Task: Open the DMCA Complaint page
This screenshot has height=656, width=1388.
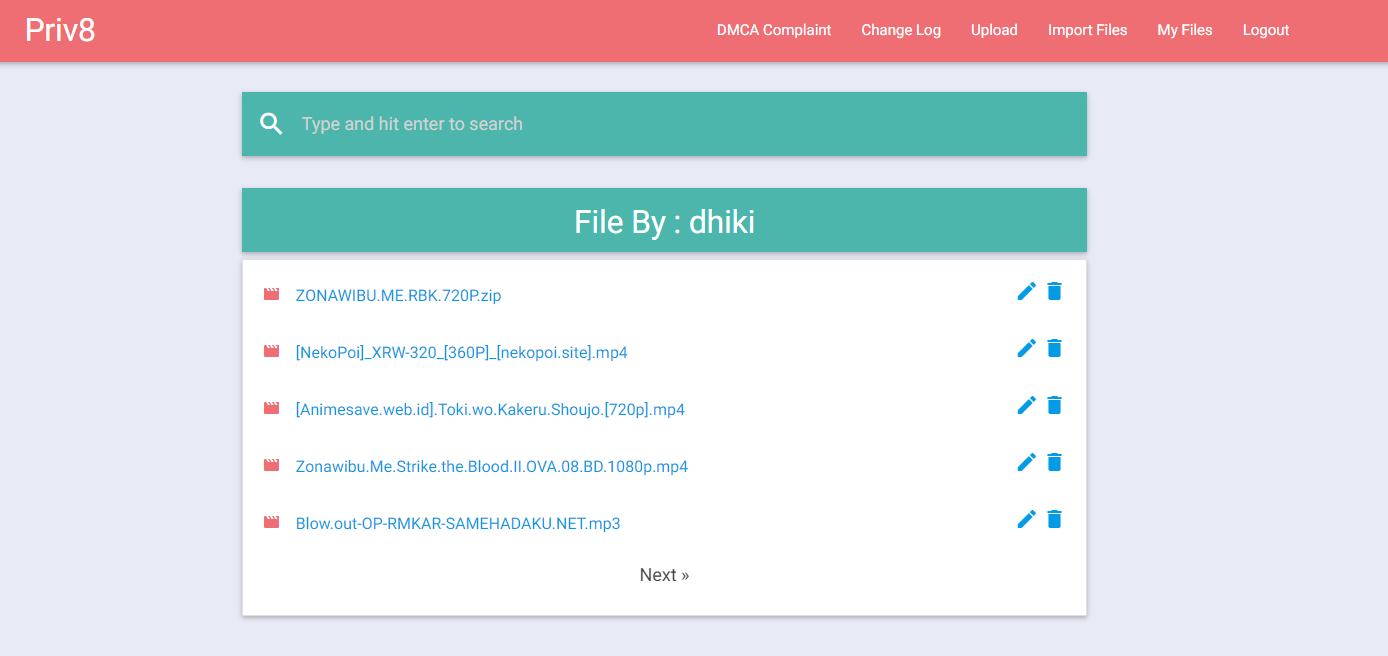Action: coord(774,30)
